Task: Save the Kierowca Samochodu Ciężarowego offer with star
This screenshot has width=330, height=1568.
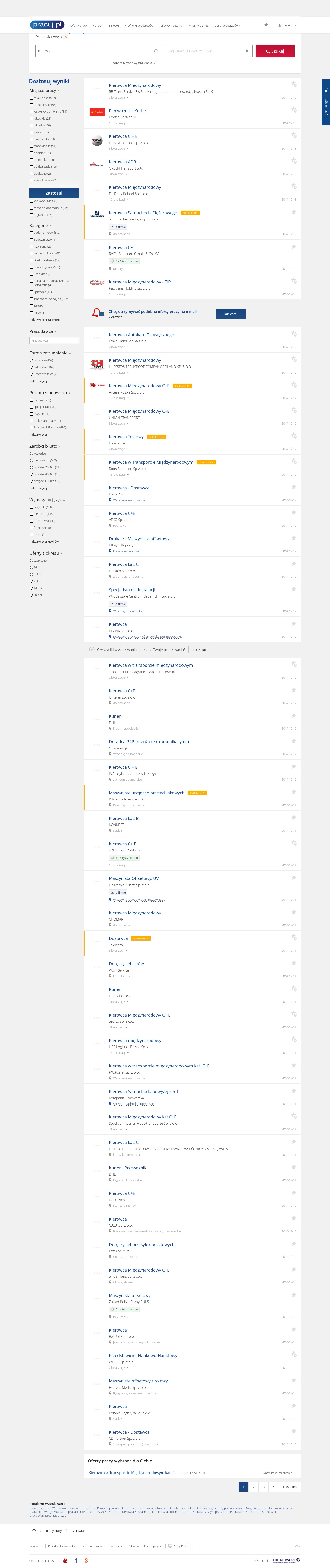Action: tap(293, 212)
